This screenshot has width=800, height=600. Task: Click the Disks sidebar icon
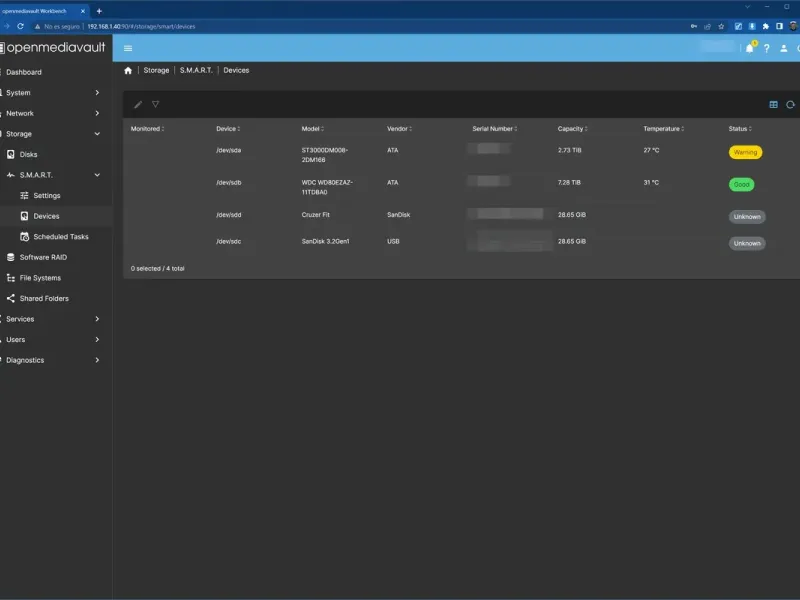(x=11, y=154)
